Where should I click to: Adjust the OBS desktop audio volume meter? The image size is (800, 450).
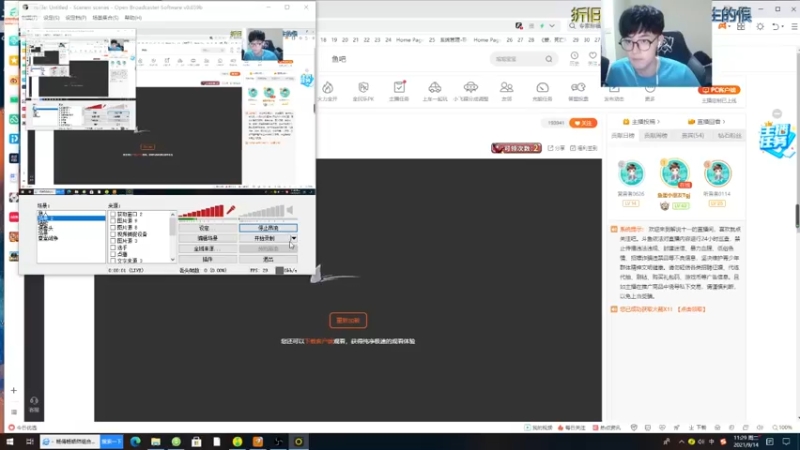pyautogui.click(x=262, y=211)
